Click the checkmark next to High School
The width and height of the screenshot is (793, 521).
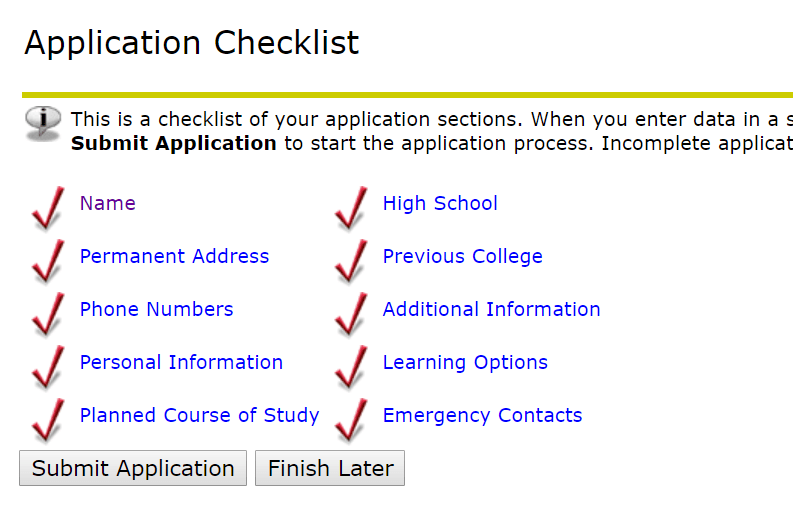click(351, 208)
